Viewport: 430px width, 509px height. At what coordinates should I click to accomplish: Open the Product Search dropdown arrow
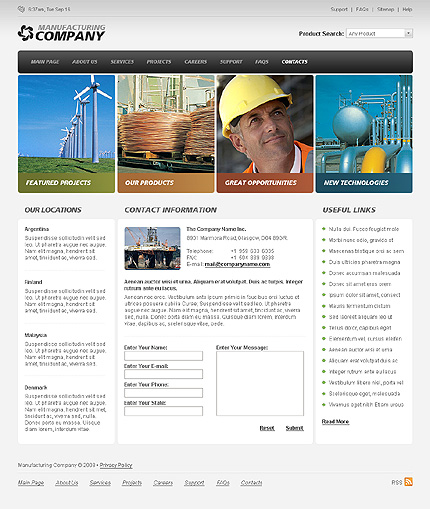click(x=408, y=33)
